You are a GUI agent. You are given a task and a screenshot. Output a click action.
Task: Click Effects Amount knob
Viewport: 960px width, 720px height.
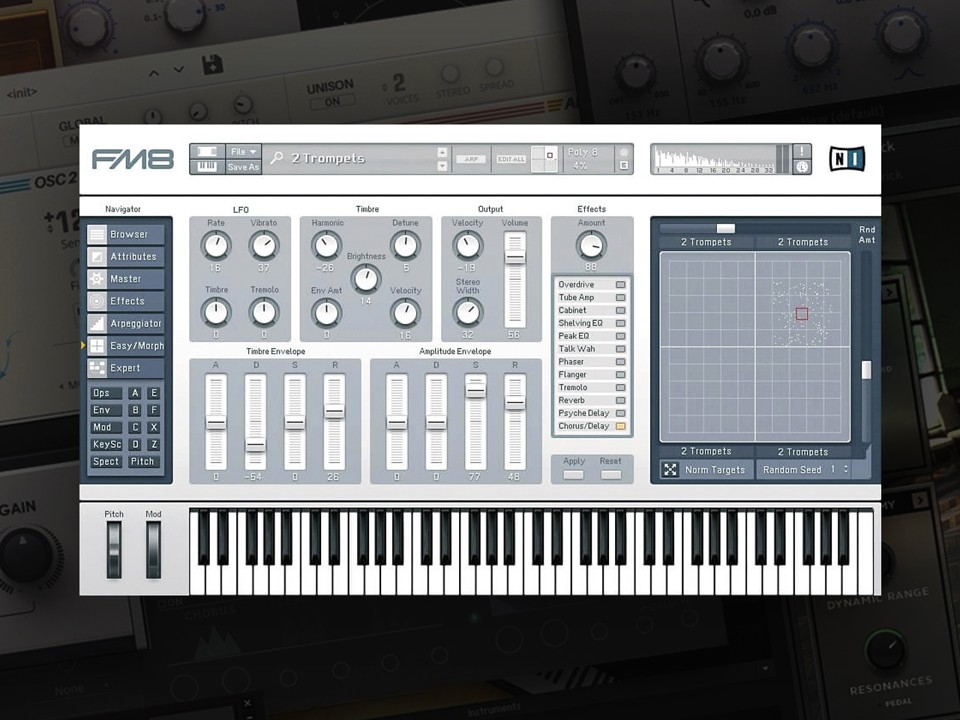[x=591, y=245]
